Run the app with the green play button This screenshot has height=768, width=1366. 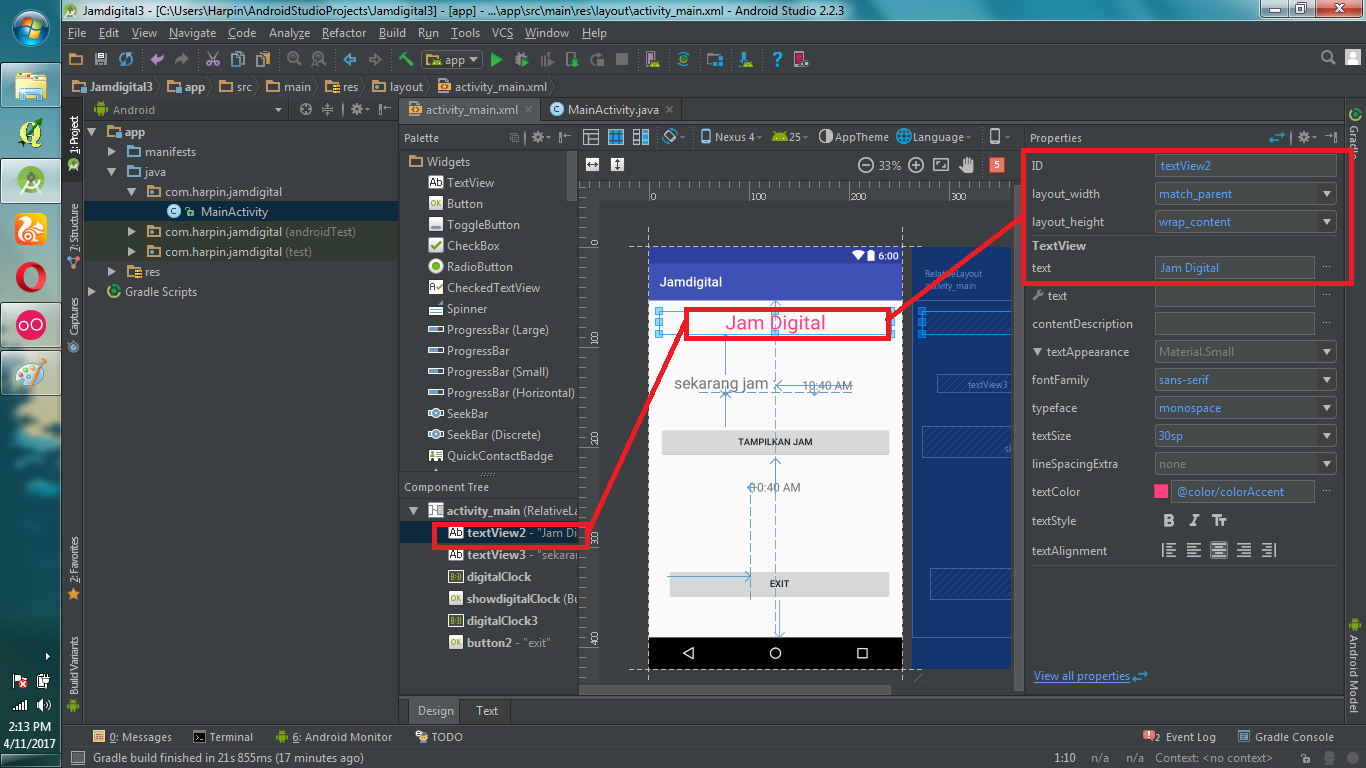click(496, 60)
